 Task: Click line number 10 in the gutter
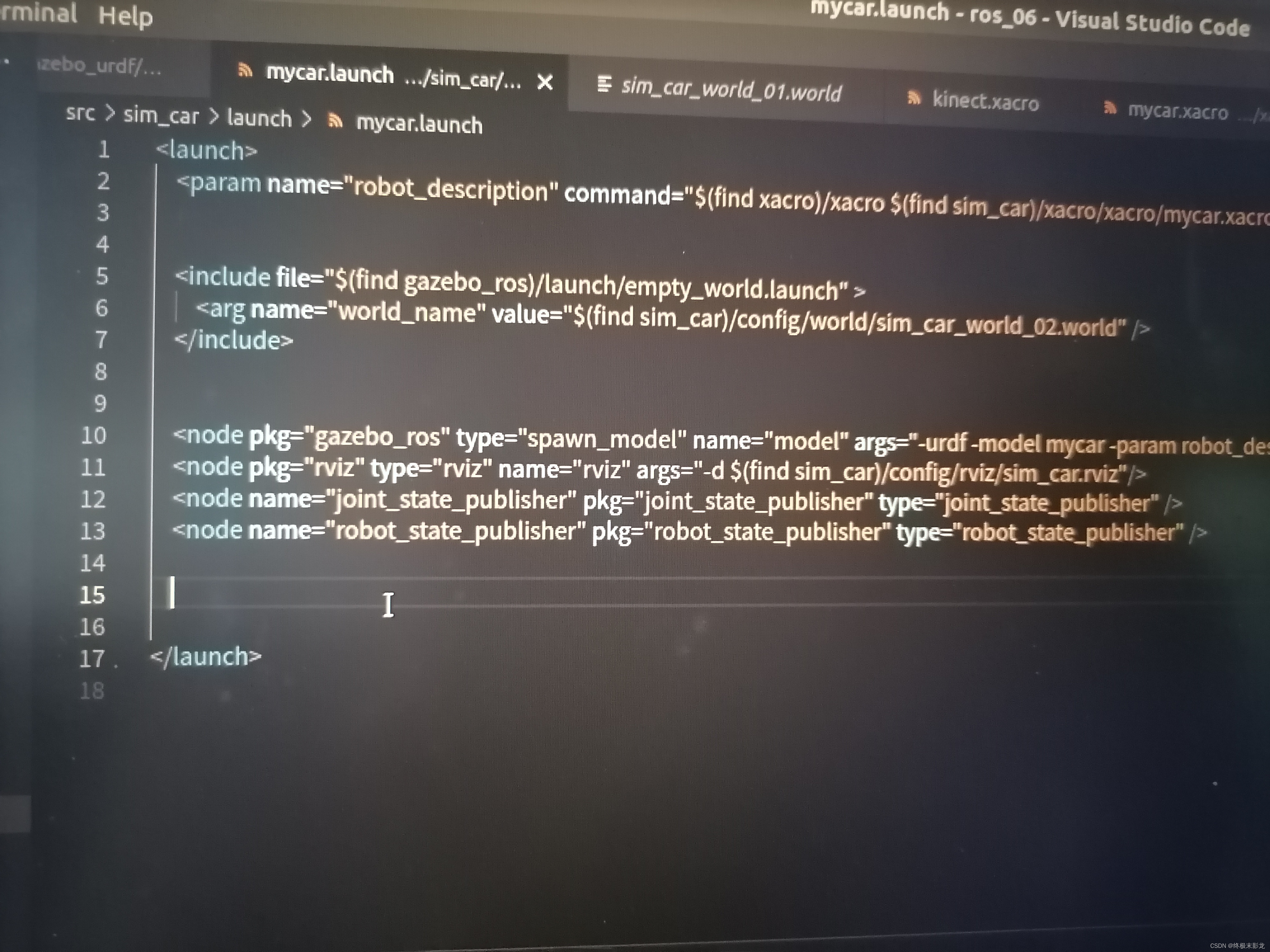(x=94, y=435)
